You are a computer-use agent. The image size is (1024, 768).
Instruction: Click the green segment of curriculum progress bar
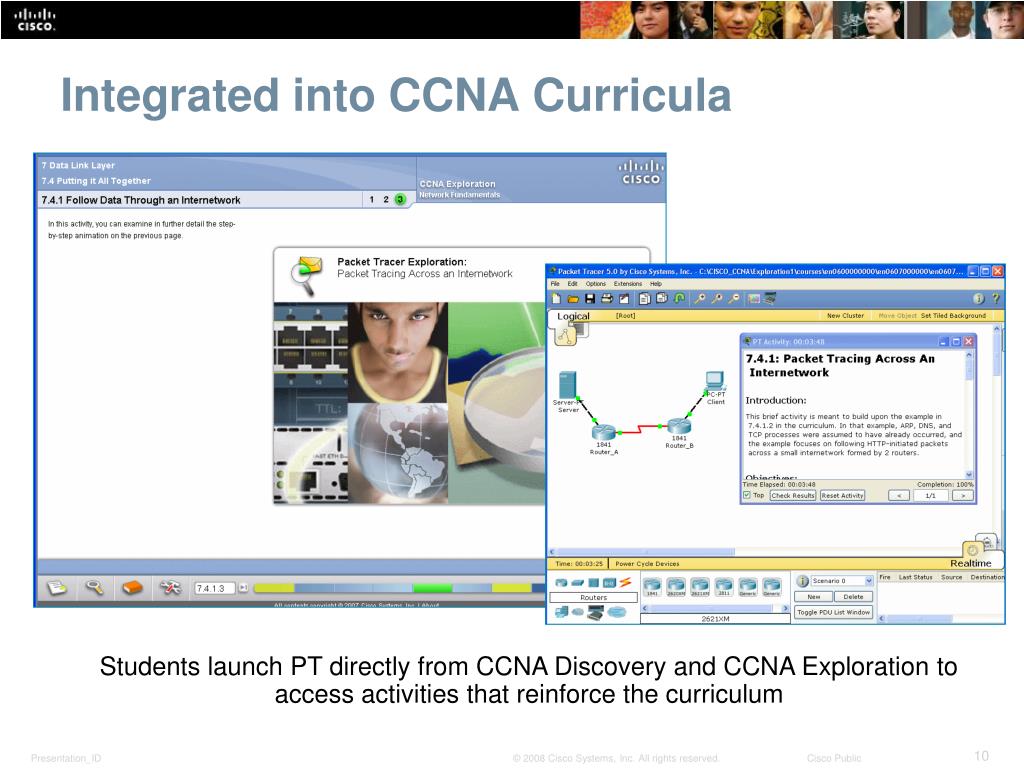[x=432, y=588]
